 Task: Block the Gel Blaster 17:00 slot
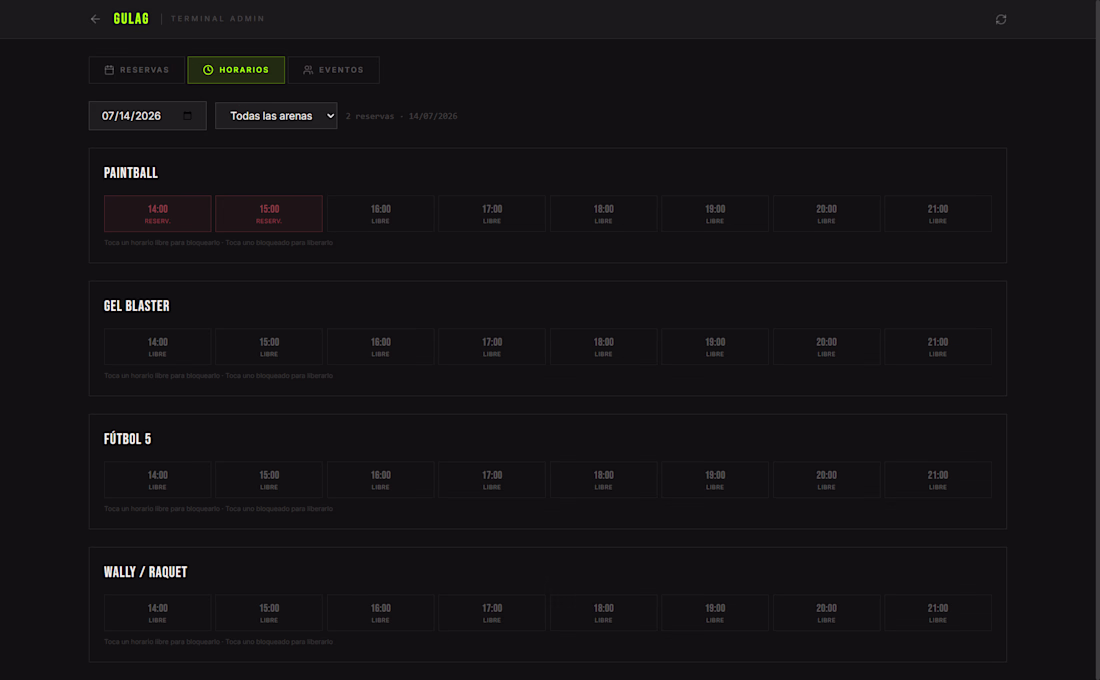click(492, 347)
